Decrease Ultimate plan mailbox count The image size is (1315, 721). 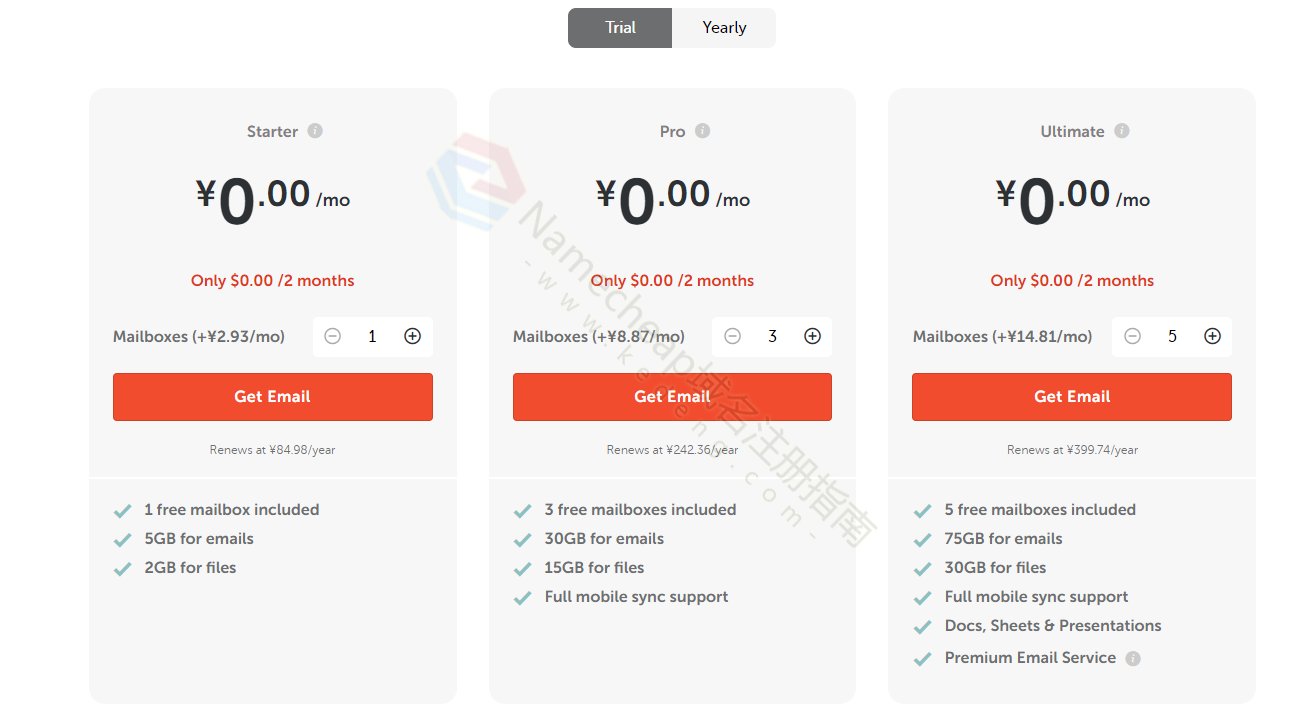pos(1132,337)
